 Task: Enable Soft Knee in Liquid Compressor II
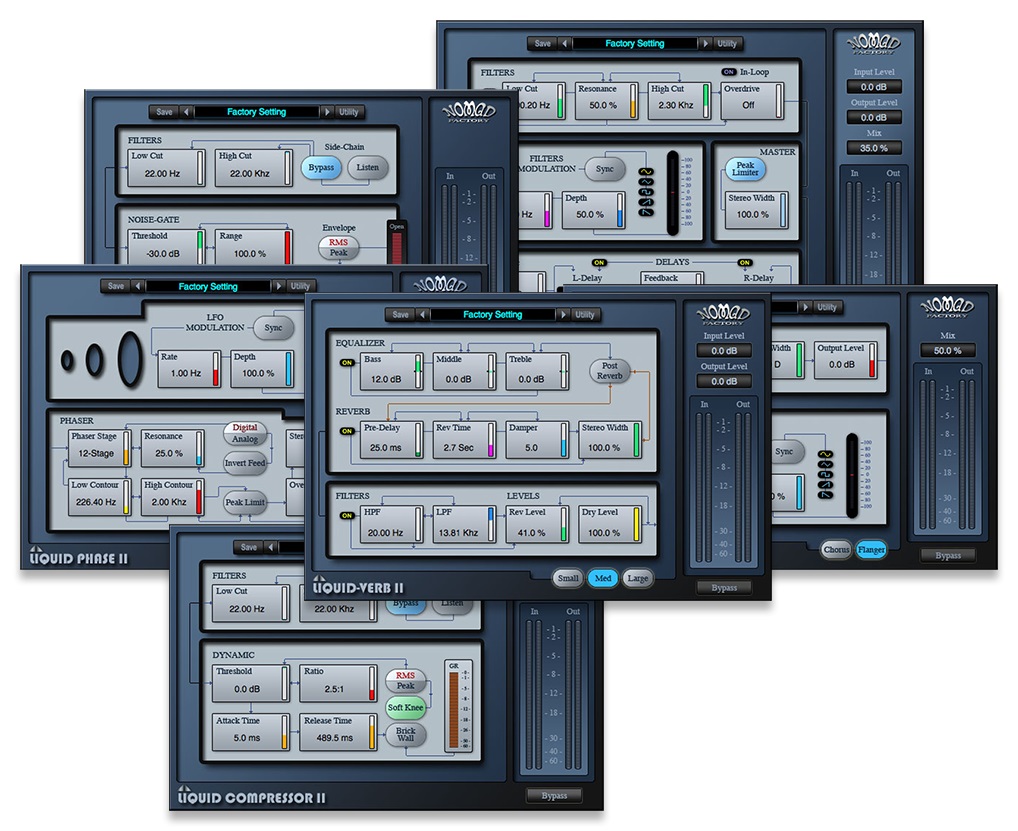(x=405, y=708)
